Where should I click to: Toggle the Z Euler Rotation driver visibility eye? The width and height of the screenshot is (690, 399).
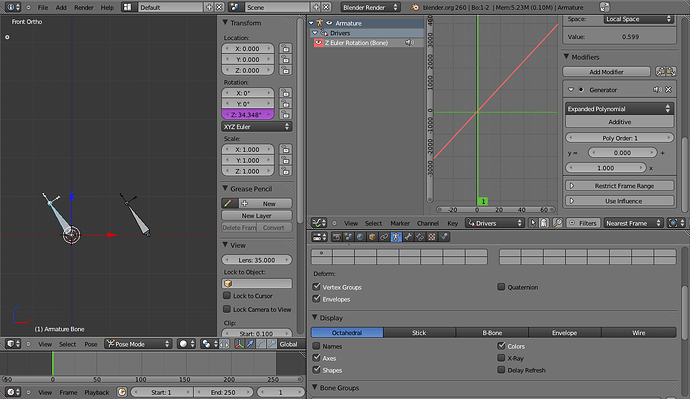point(318,43)
